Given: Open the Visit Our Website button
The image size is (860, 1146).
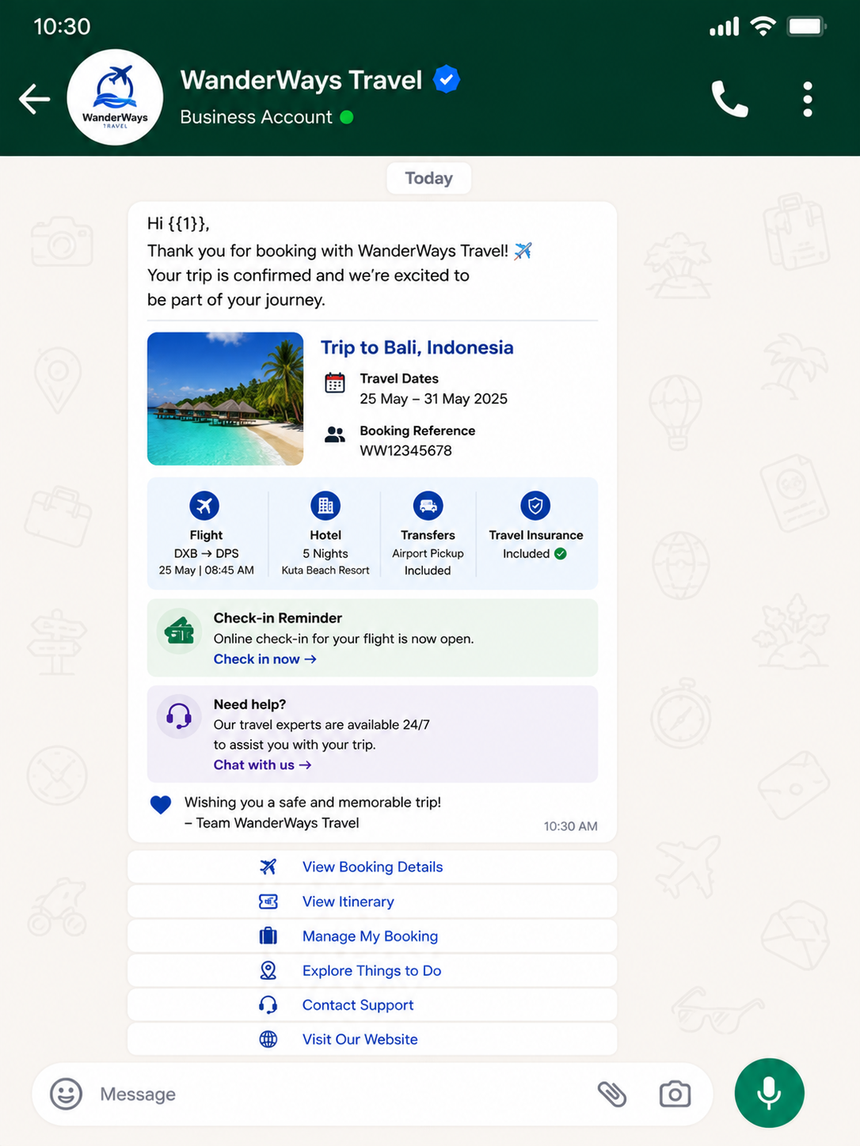Looking at the screenshot, I should 372,1039.
